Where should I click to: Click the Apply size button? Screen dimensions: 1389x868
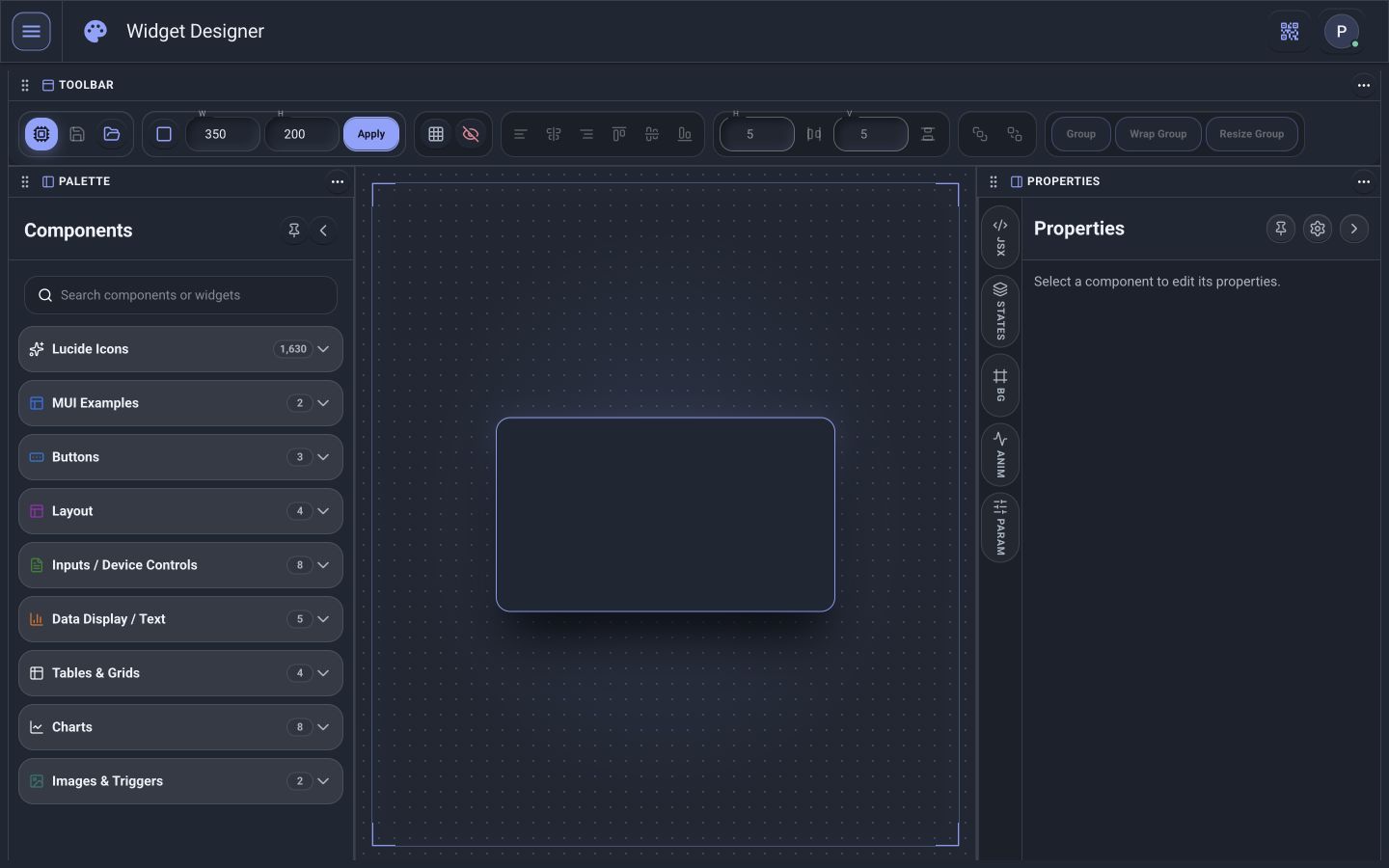(x=371, y=134)
